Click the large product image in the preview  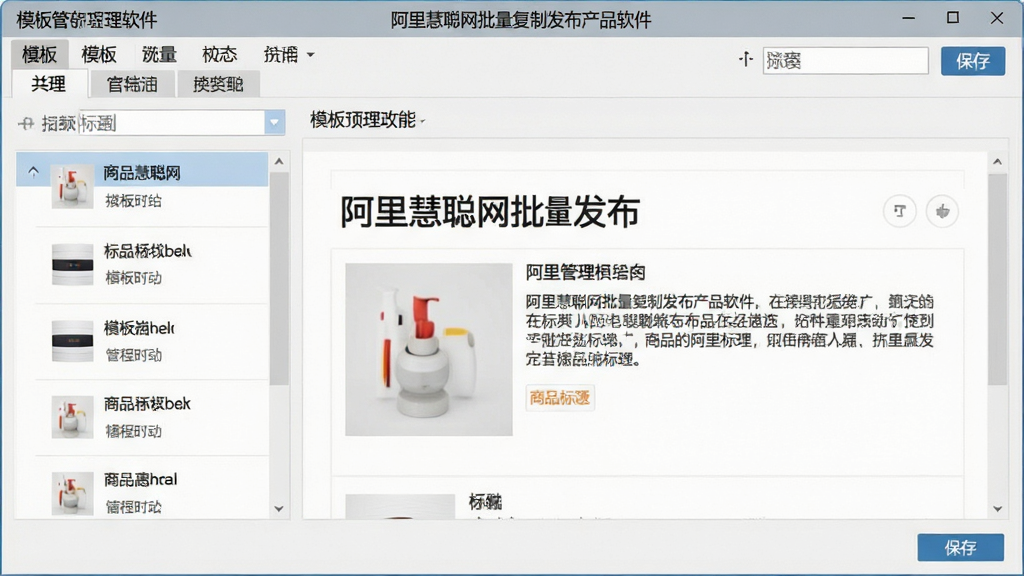coord(428,349)
